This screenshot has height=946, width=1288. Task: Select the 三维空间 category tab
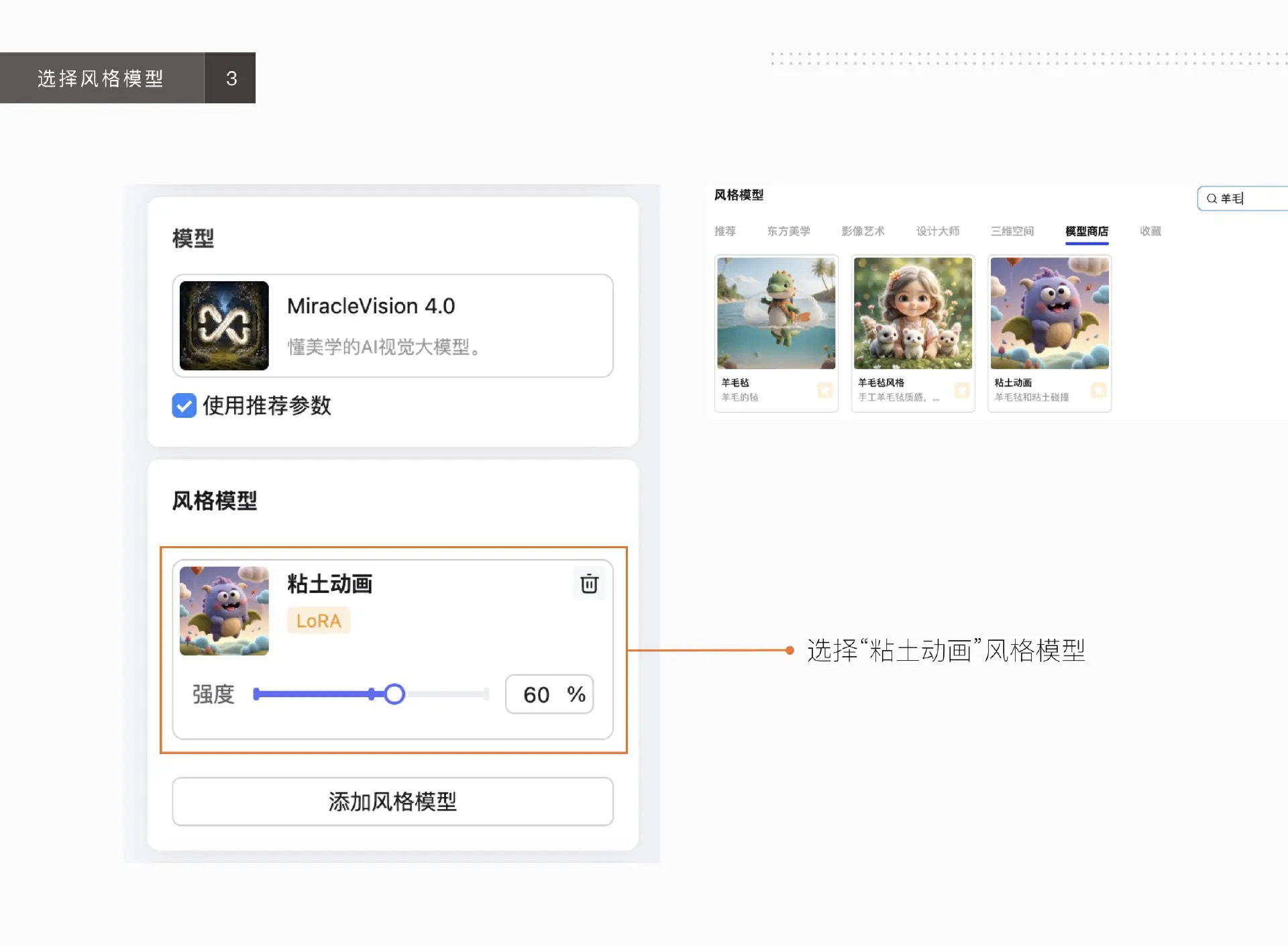coord(1012,231)
